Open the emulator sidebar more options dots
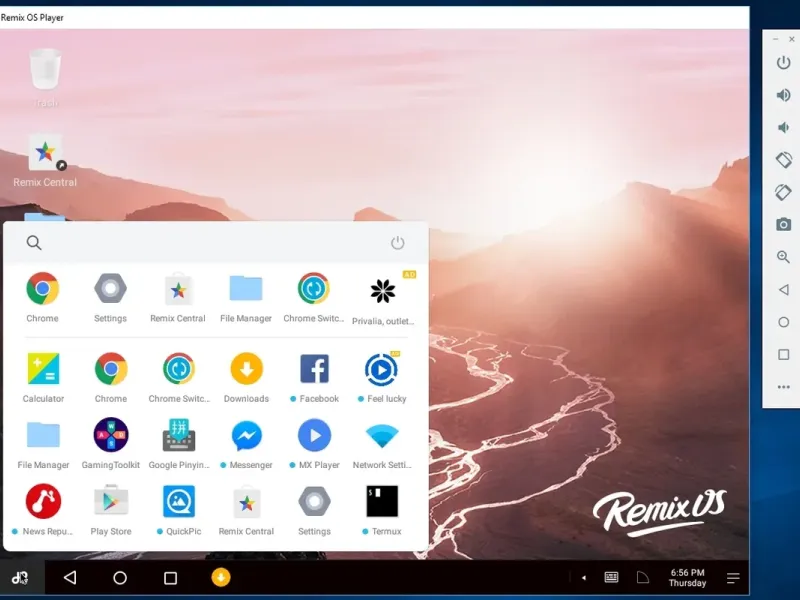The height and width of the screenshot is (600, 800). 784,387
